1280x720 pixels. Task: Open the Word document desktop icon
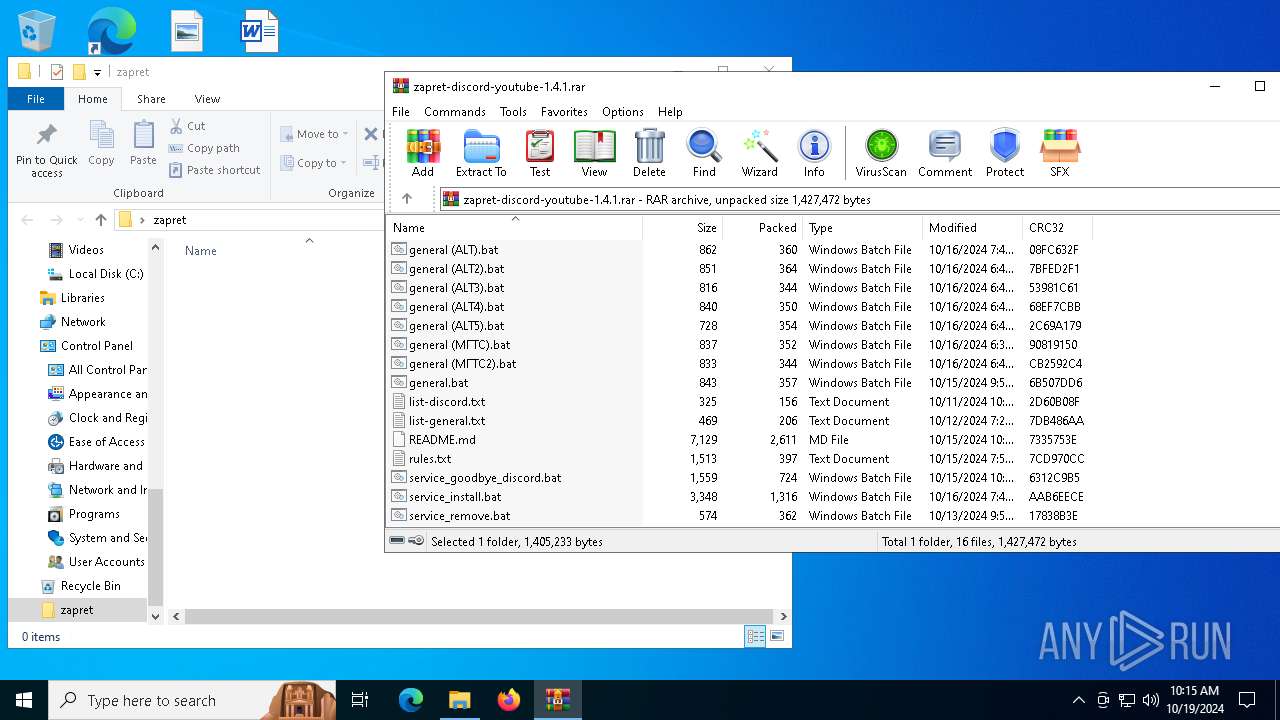[259, 31]
